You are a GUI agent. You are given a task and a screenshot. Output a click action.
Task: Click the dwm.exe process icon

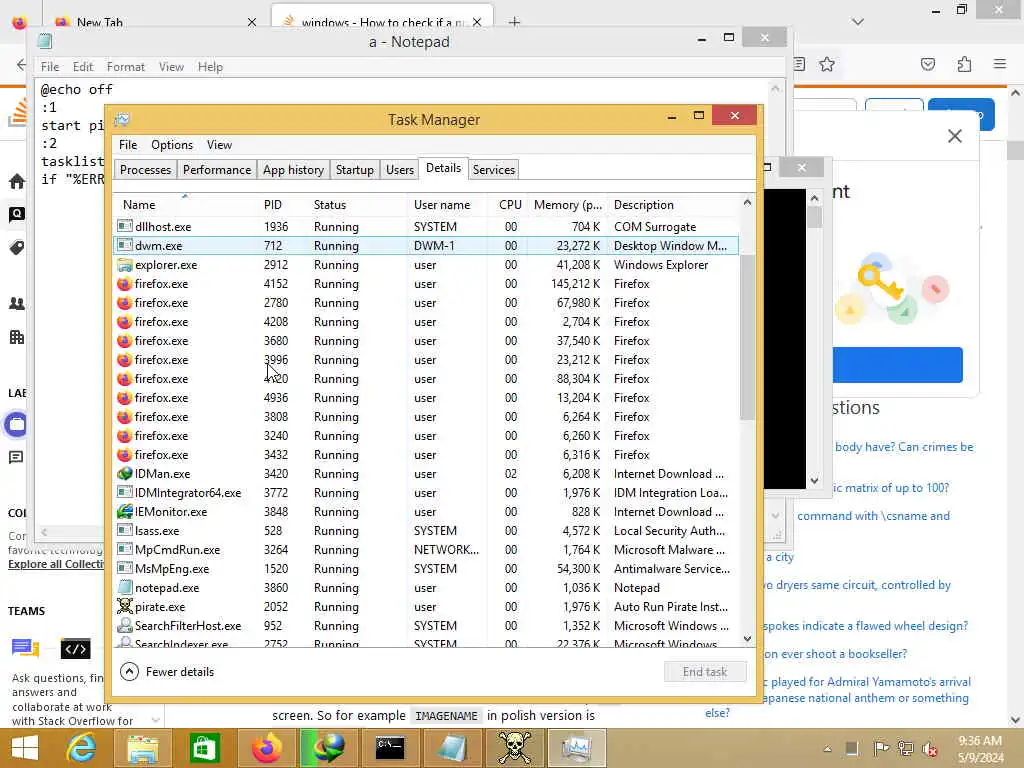[124, 246]
